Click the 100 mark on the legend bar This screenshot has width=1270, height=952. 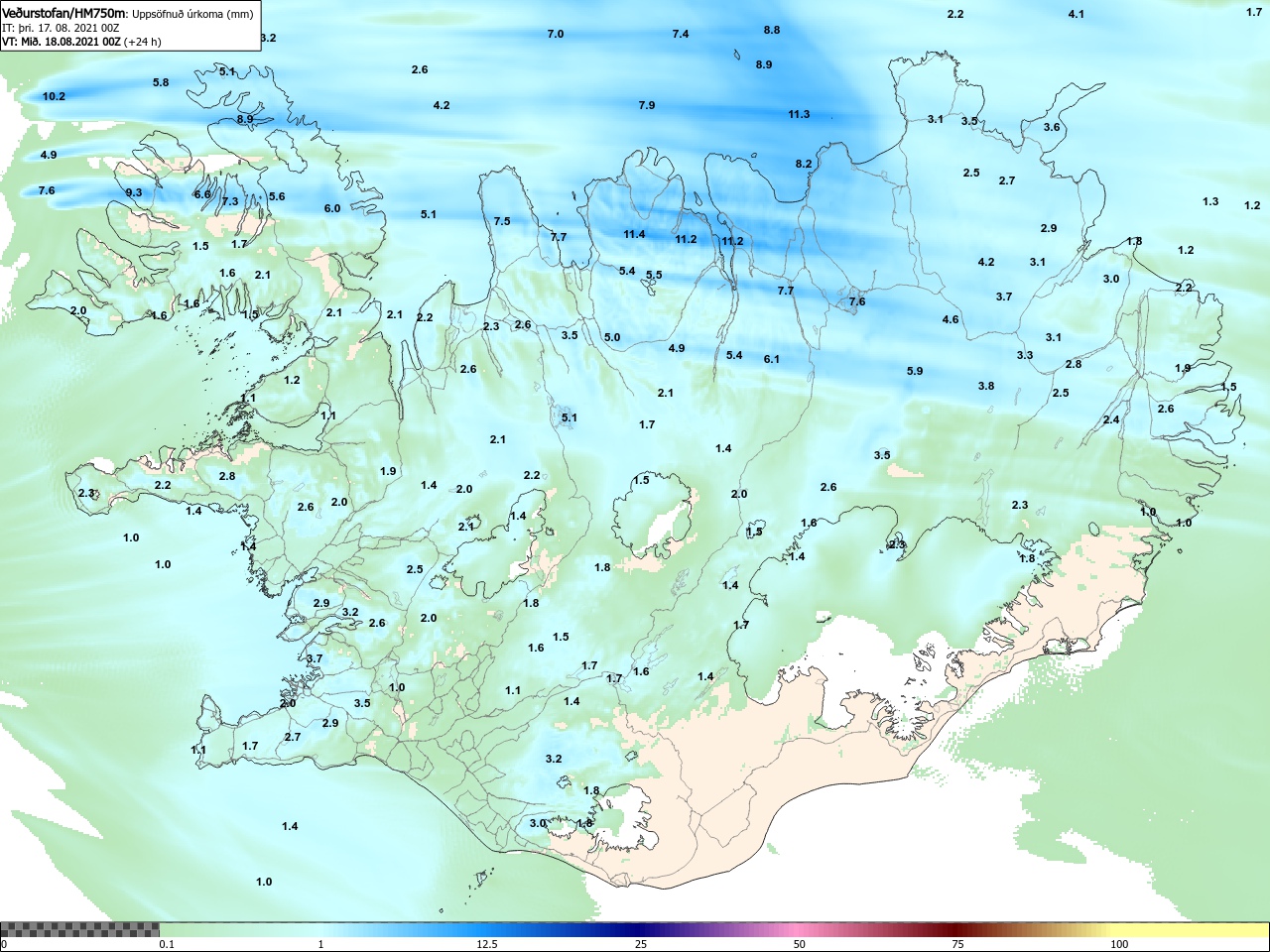tap(1119, 944)
